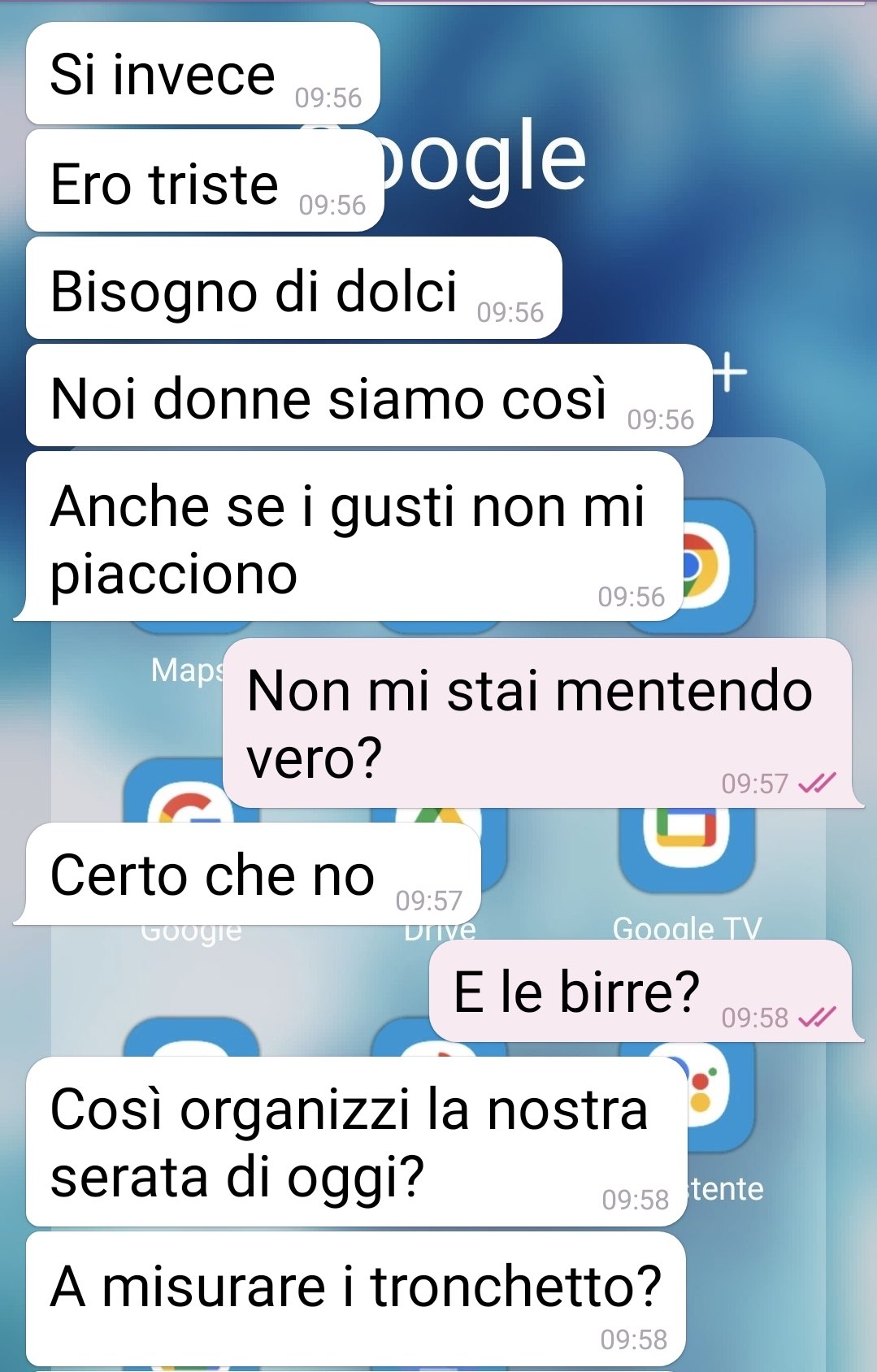This screenshot has width=877, height=1372.
Task: Tap the 'Certo che no' message
Action: 248,874
